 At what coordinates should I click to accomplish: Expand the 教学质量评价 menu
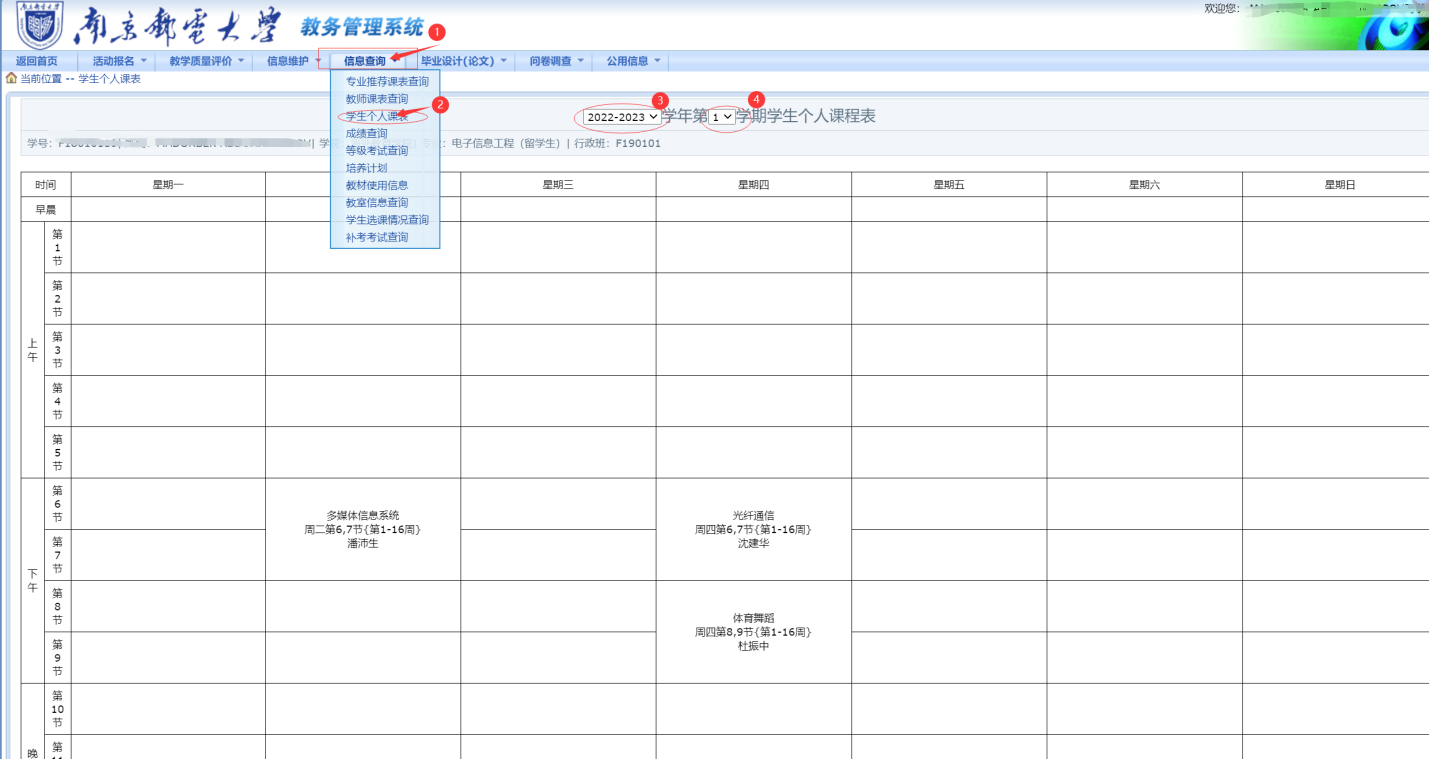click(x=207, y=61)
